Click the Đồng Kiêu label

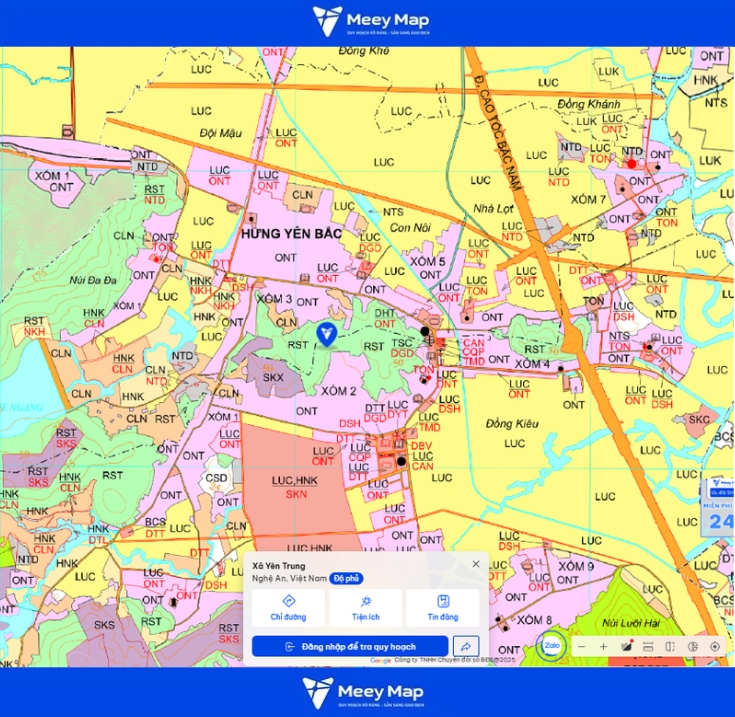512,424
